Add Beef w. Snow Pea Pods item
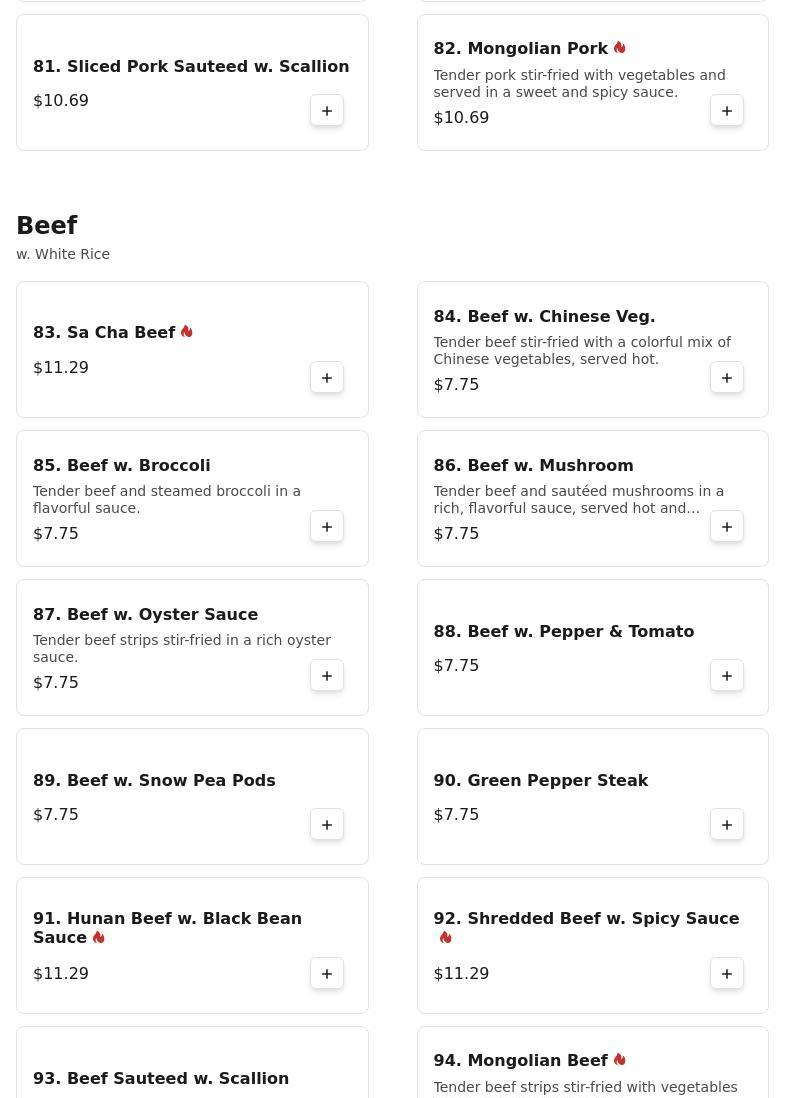 [x=327, y=825]
